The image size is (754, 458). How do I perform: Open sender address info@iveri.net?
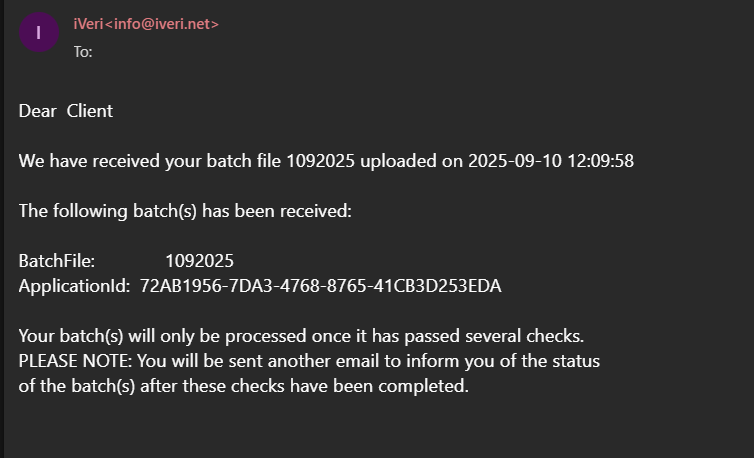(162, 24)
